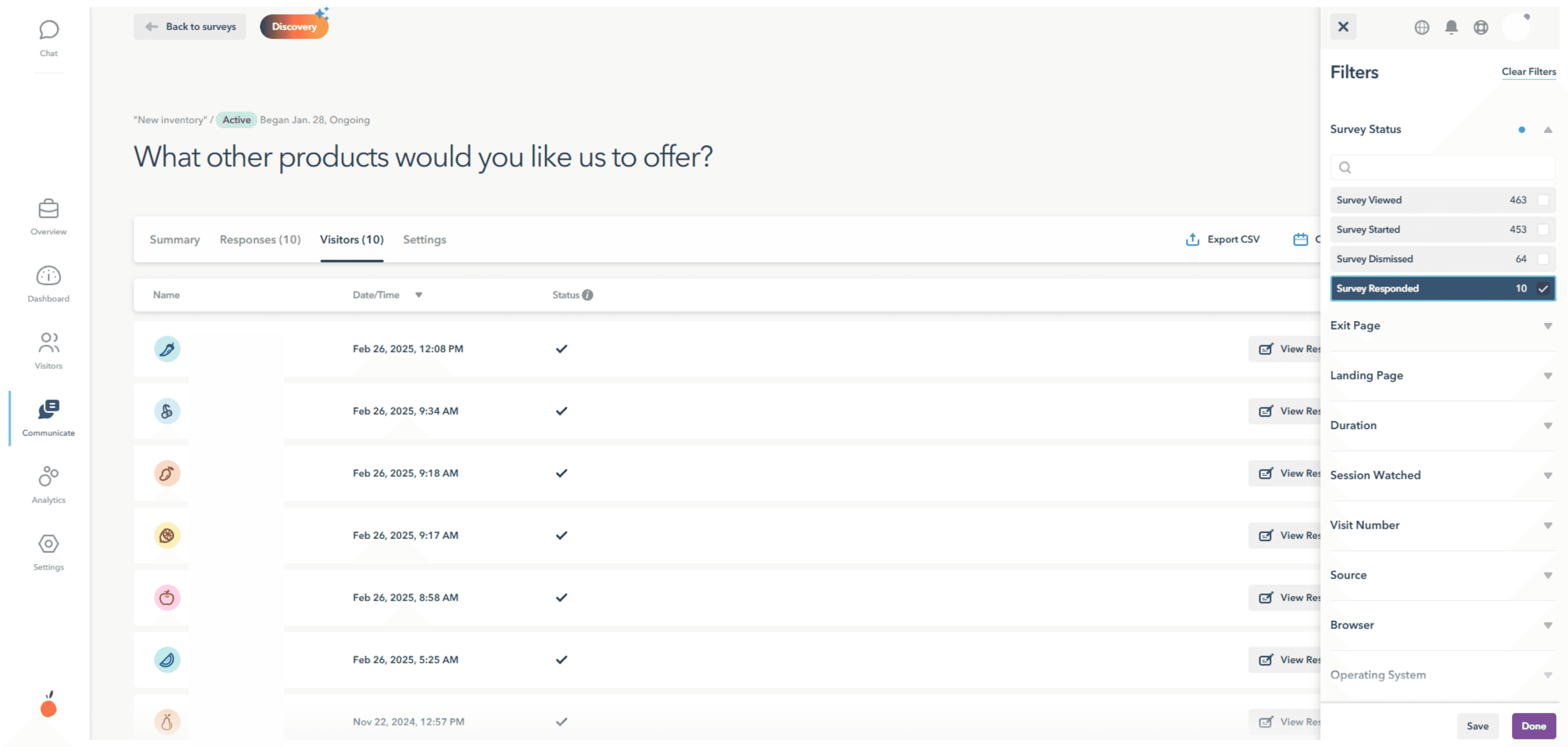This screenshot has height=747, width=1568.
Task: Expand the Browser filter
Action: coord(1547,625)
